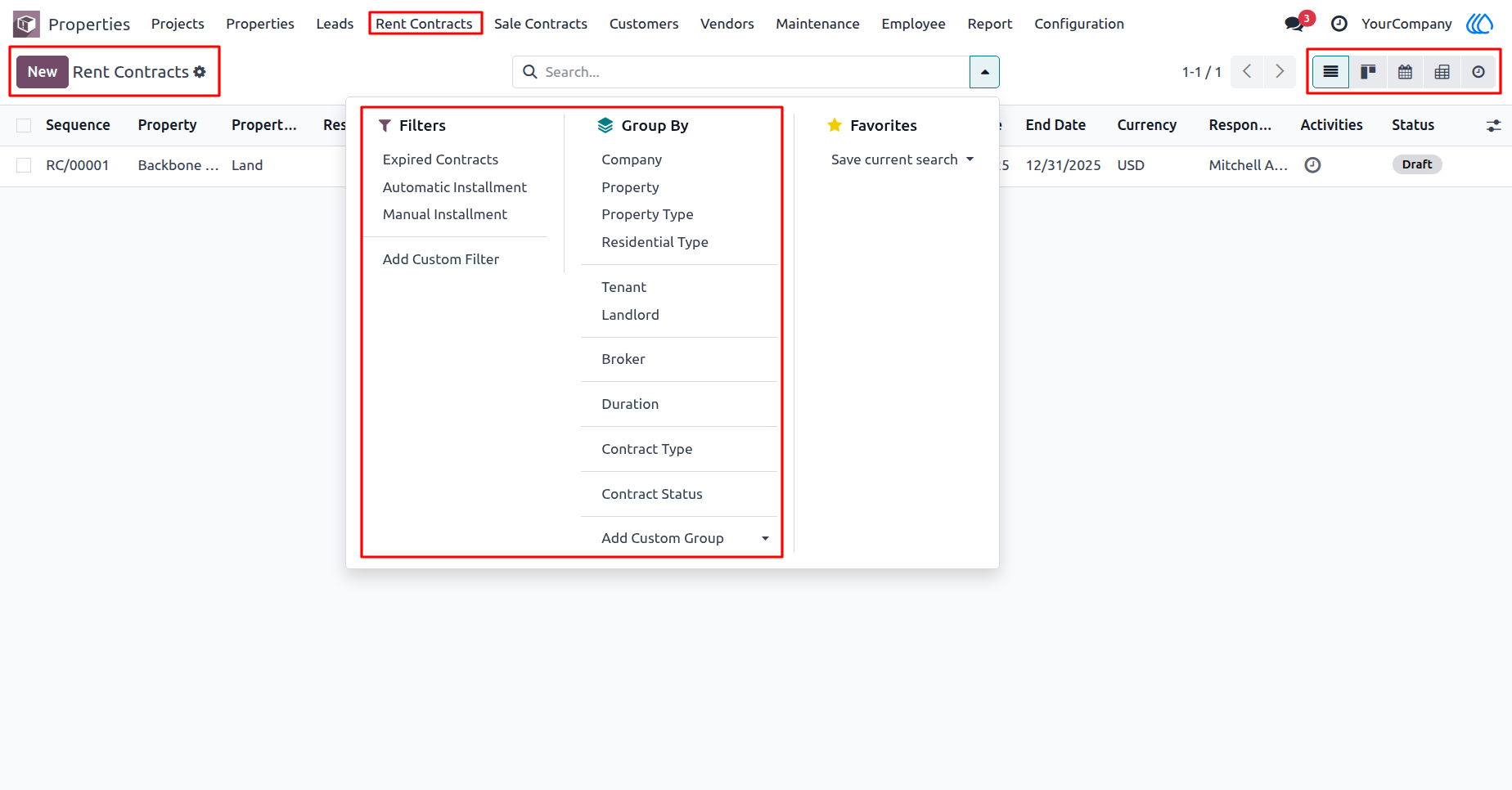The width and height of the screenshot is (1512, 790).
Task: Switch to list view
Action: (x=1331, y=72)
